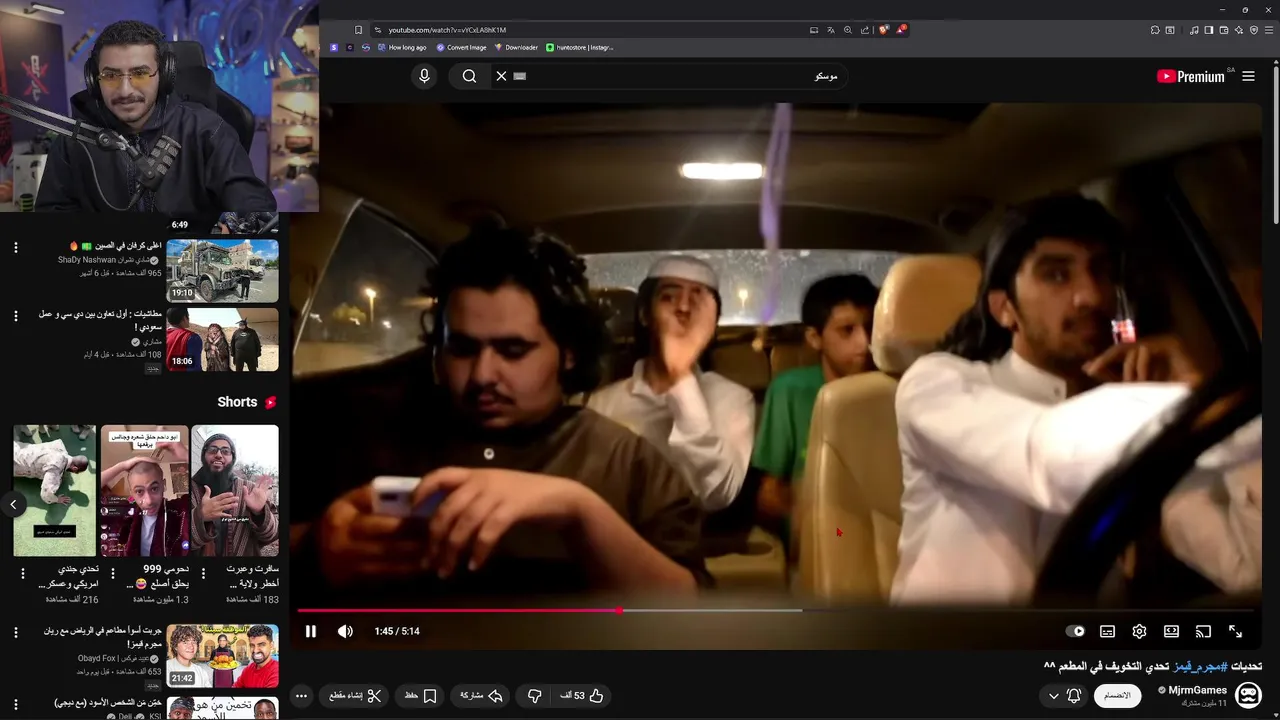Click the browser address bar URL
The image size is (1280, 720).
447,30
